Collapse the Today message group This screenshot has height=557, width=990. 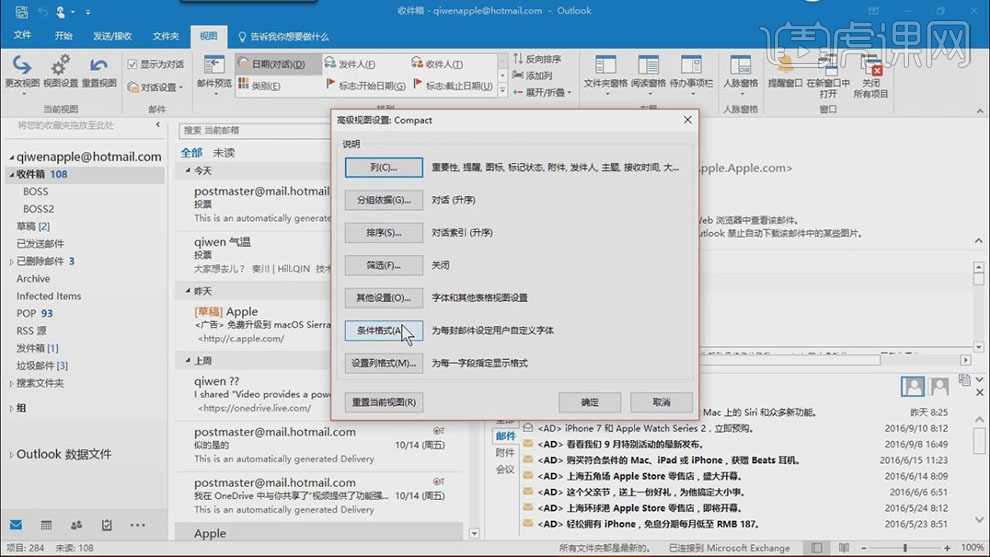(x=188, y=171)
